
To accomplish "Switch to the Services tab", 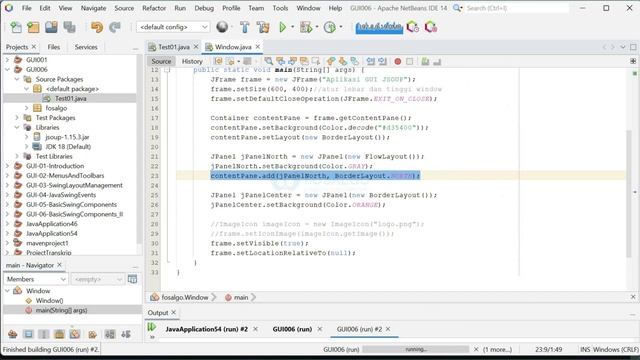I will (86, 47).
